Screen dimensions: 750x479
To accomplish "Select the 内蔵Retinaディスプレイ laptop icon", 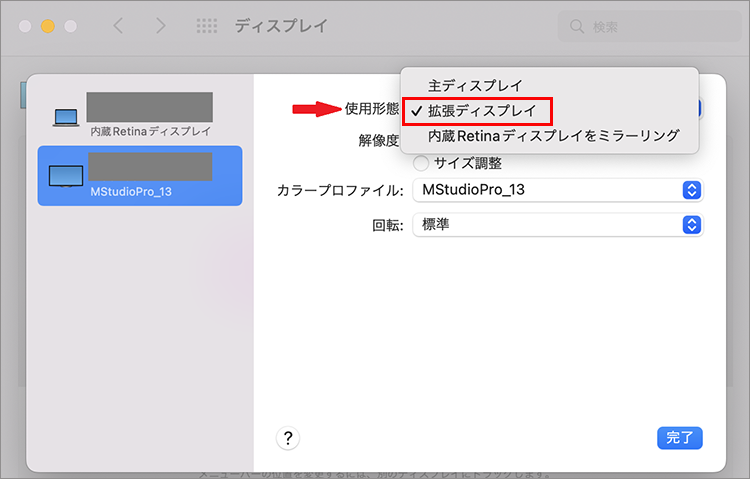I will 66,117.
